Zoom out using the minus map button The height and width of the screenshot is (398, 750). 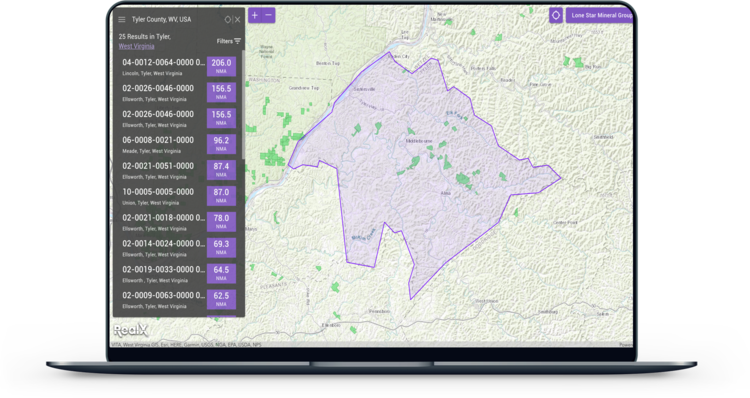click(x=268, y=15)
